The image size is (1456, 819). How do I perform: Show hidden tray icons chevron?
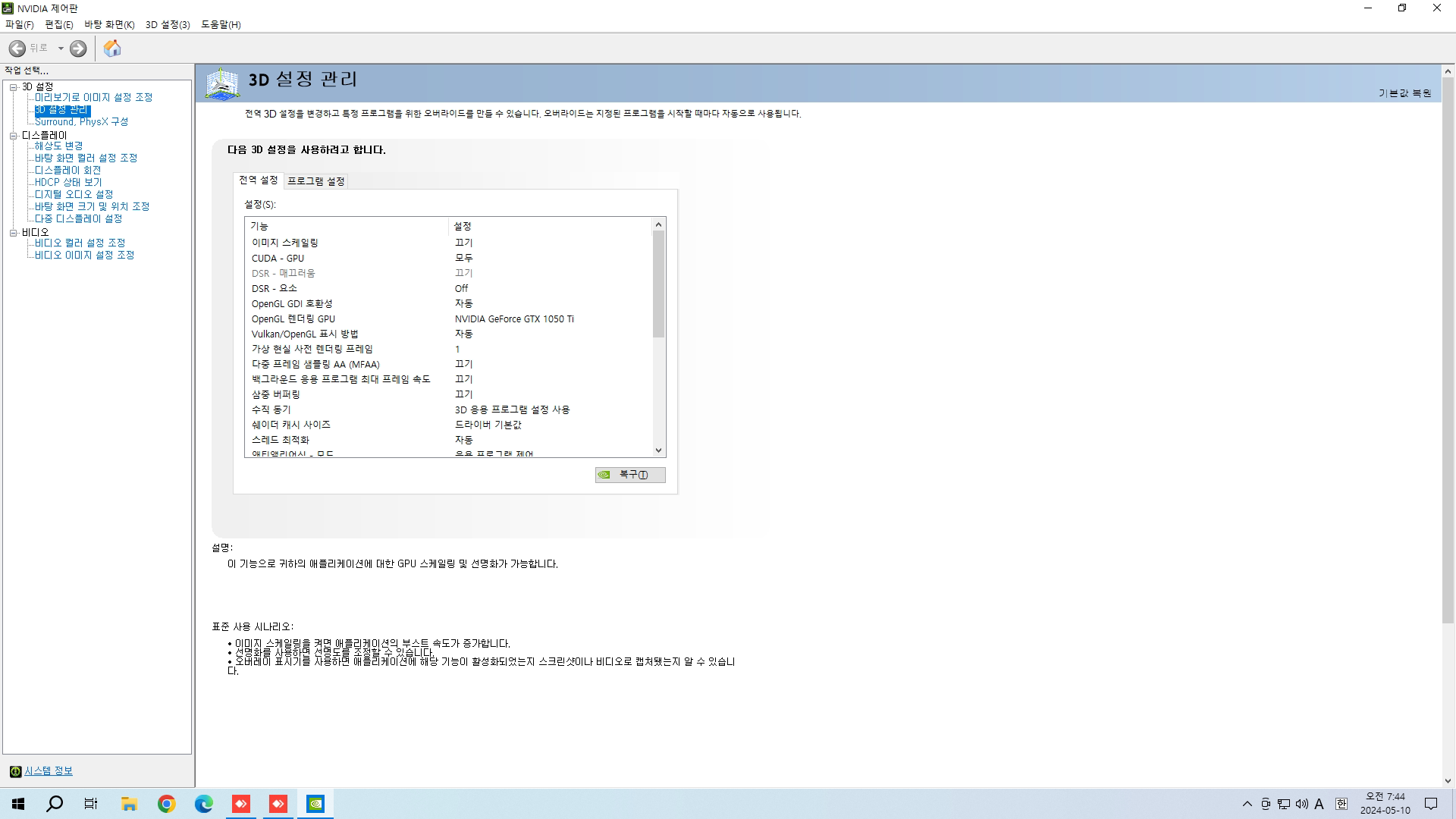point(1247,804)
